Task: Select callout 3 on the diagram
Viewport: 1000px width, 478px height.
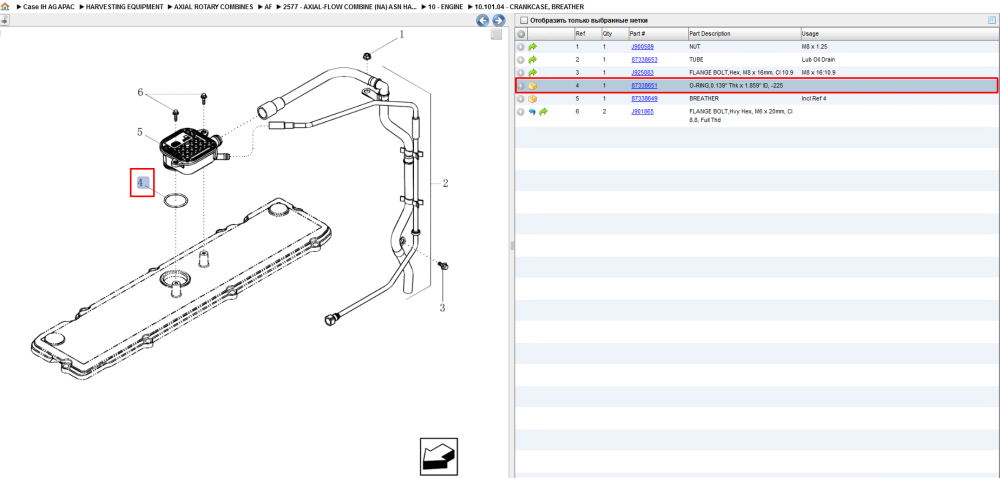Action: (x=442, y=308)
